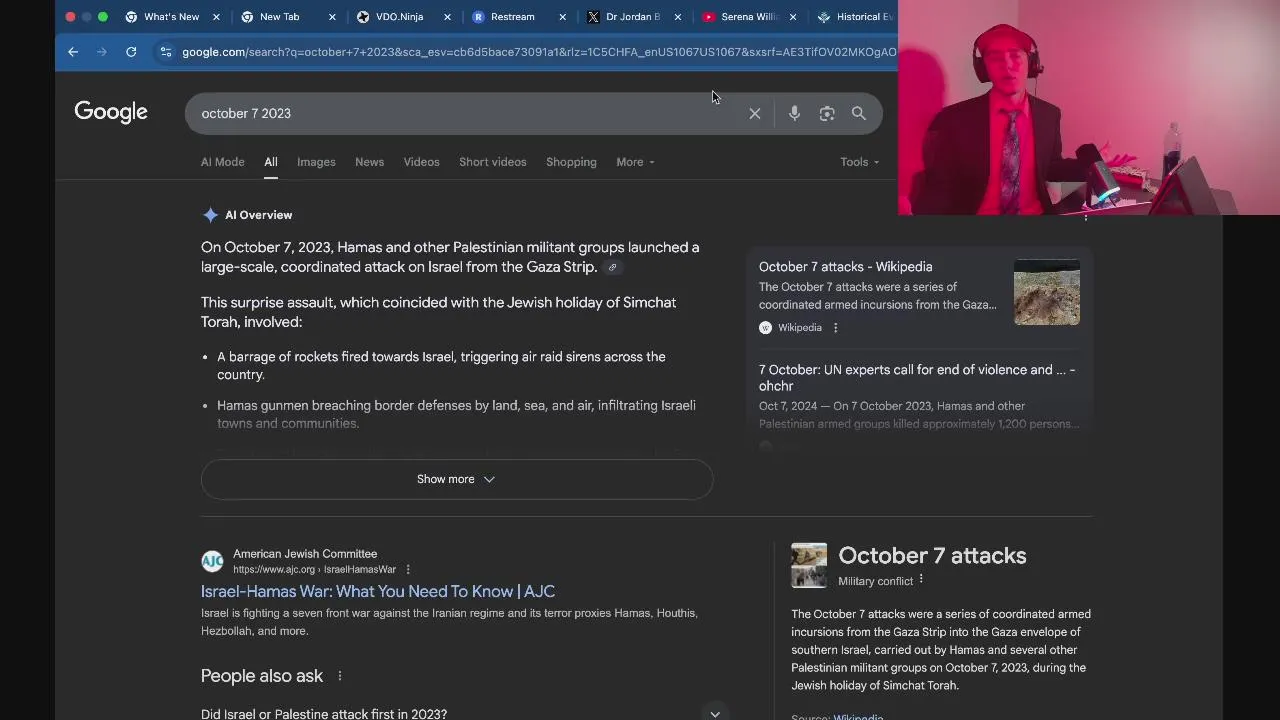The image size is (1280, 720).
Task: Close the New Tab tab
Action: (x=332, y=17)
